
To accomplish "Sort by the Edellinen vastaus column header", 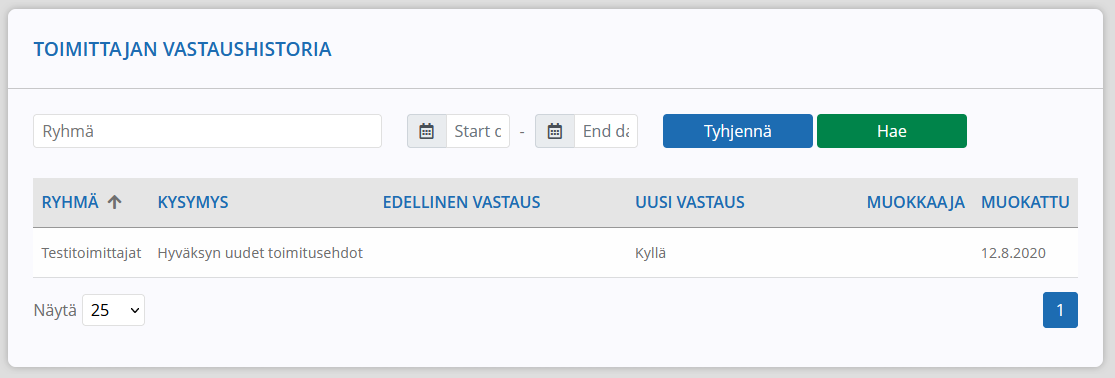I will coord(462,202).
